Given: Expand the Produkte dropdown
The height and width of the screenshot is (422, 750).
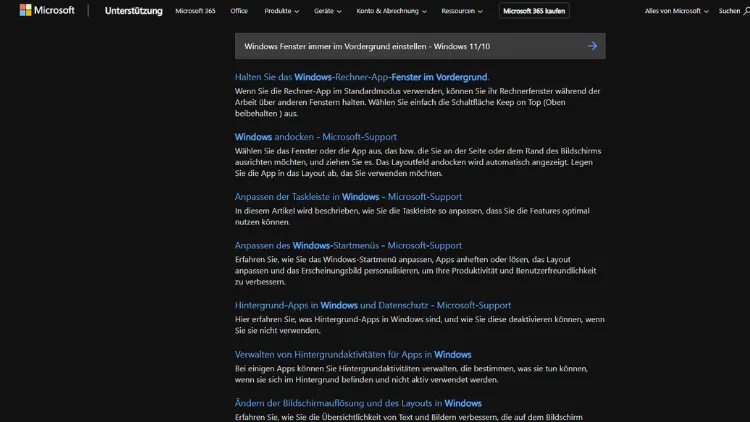Looking at the screenshot, I should coord(282,11).
